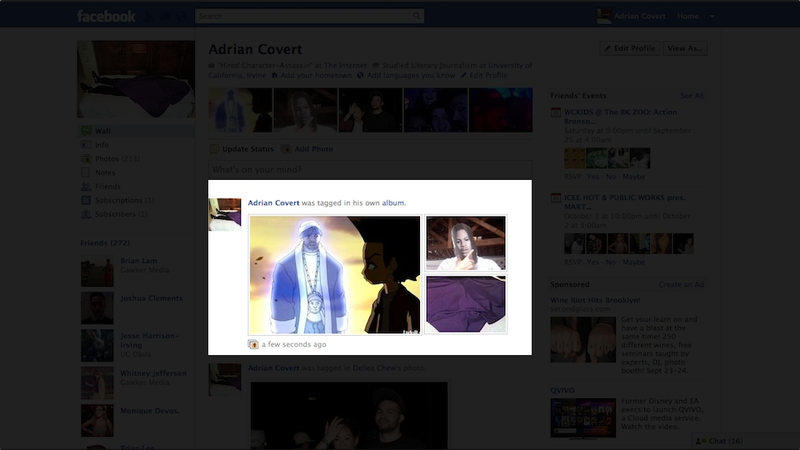Click See All for Friends' Events
The height and width of the screenshot is (450, 800).
pyautogui.click(x=692, y=96)
